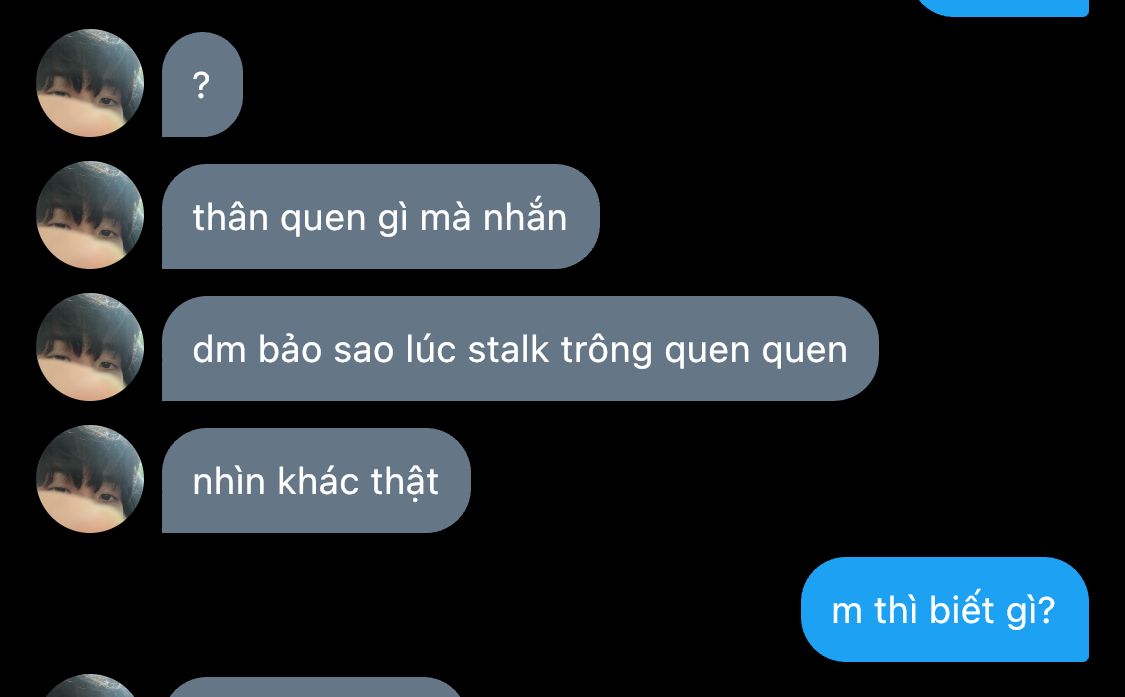1125x697 pixels.
Task: Select the "dm bảo sao lúc stalk trông quen quen" bubble
Action: point(520,349)
